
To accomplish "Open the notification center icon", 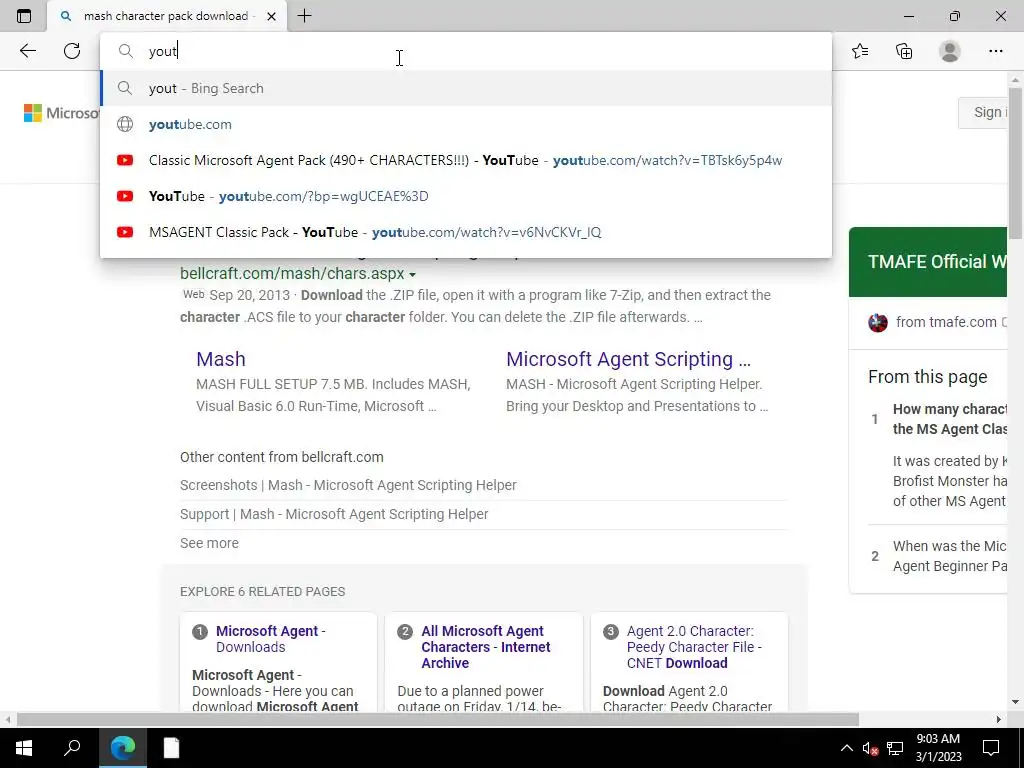I will 991,748.
